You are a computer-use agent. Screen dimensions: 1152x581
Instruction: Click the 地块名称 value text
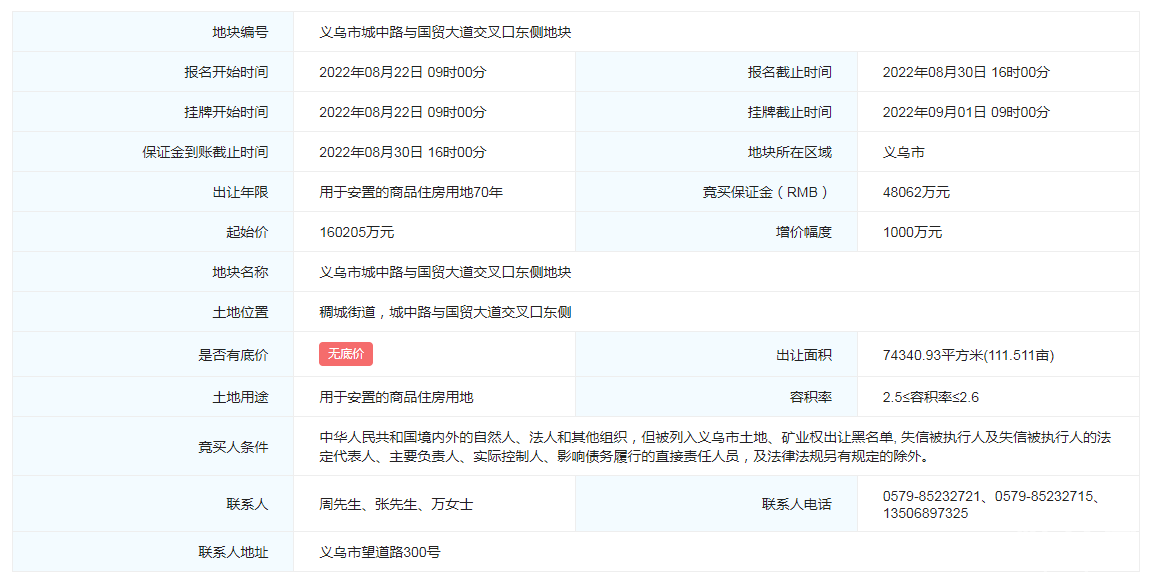[445, 272]
